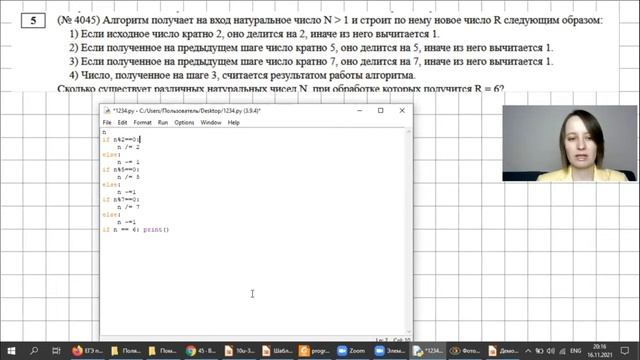This screenshot has height=360, width=640.
Task: Open the Format menu in IDLE
Action: (142, 122)
